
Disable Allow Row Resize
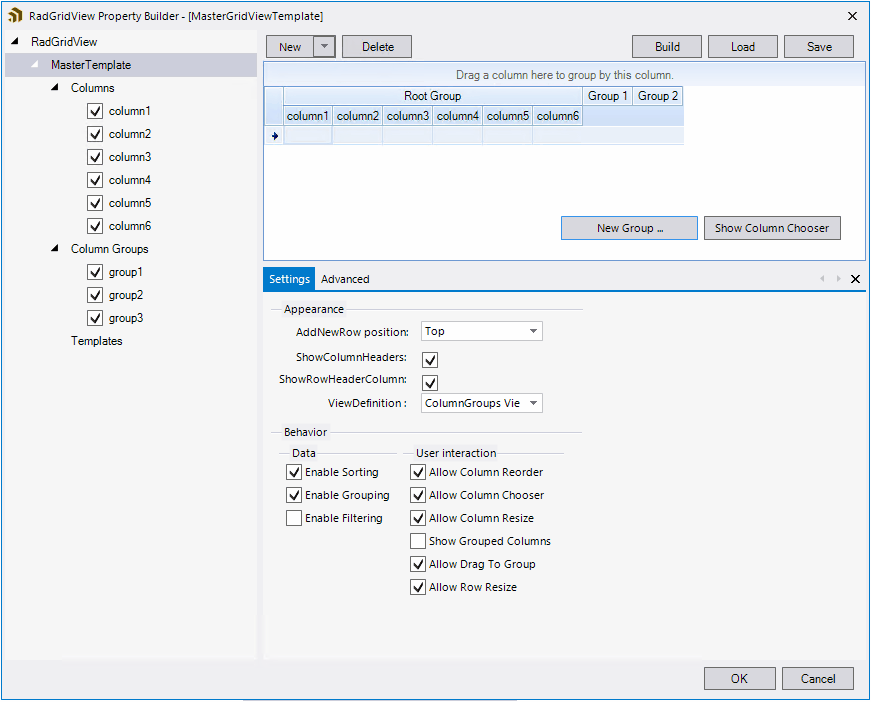point(417,587)
